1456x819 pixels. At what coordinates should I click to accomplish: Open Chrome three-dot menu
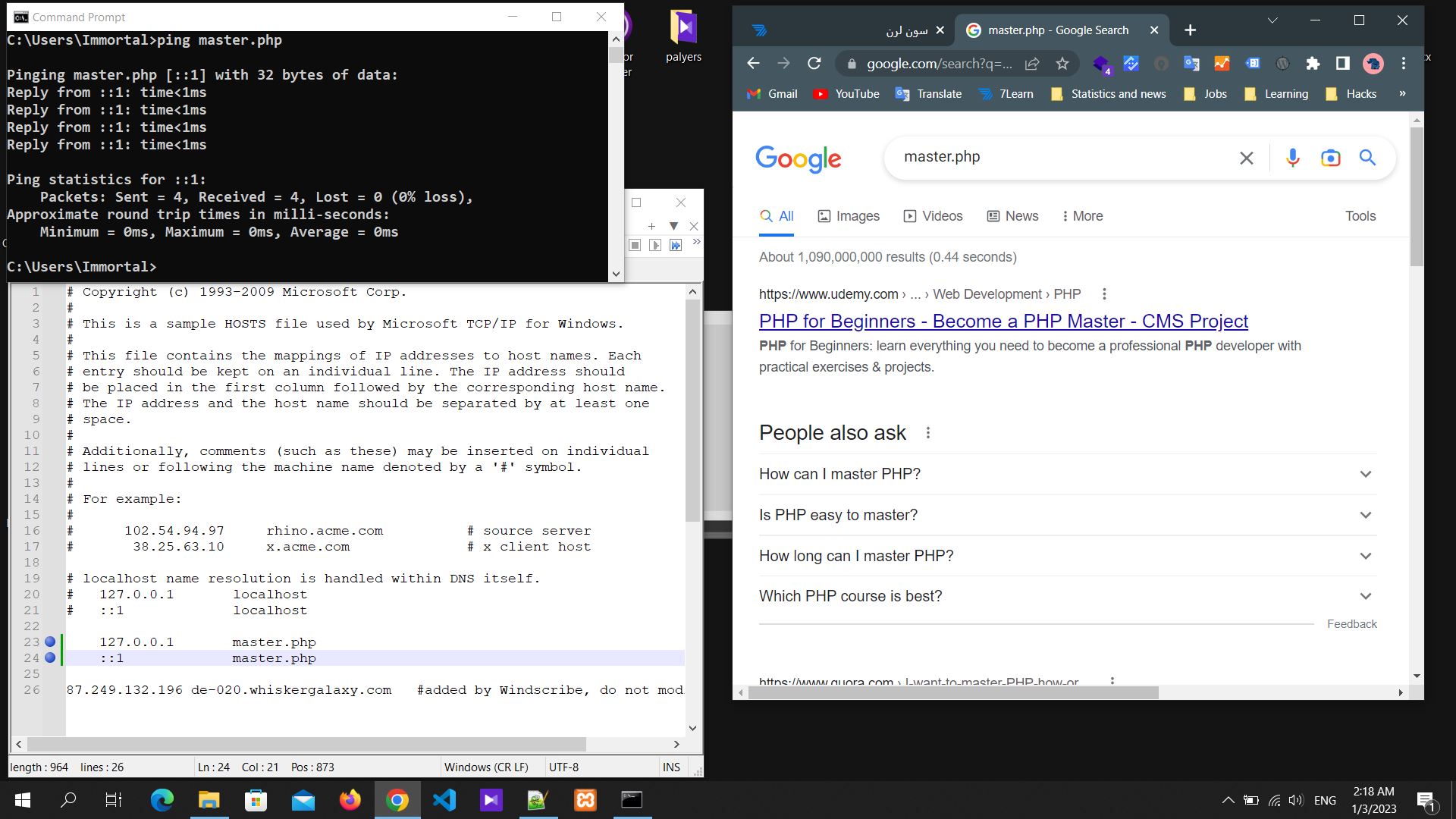tap(1404, 64)
